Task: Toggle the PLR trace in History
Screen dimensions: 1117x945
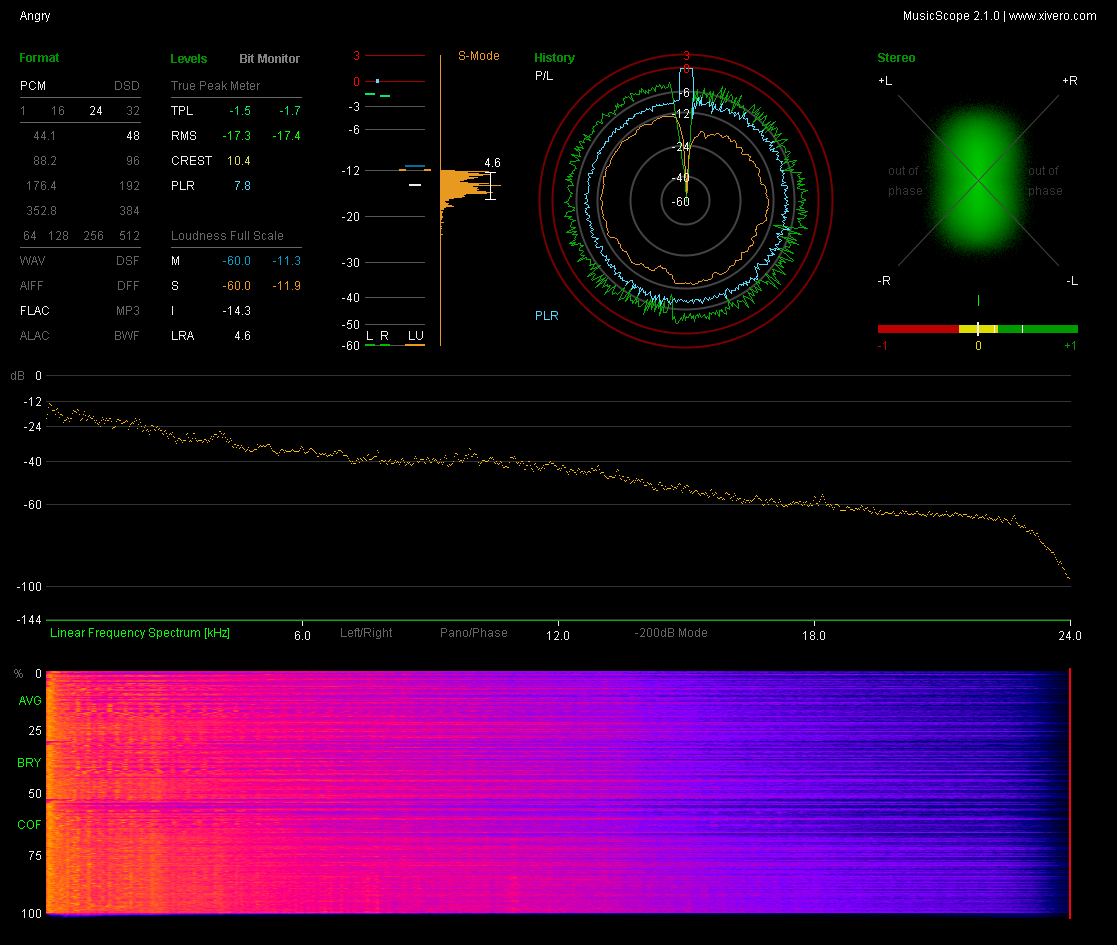Action: [x=547, y=316]
